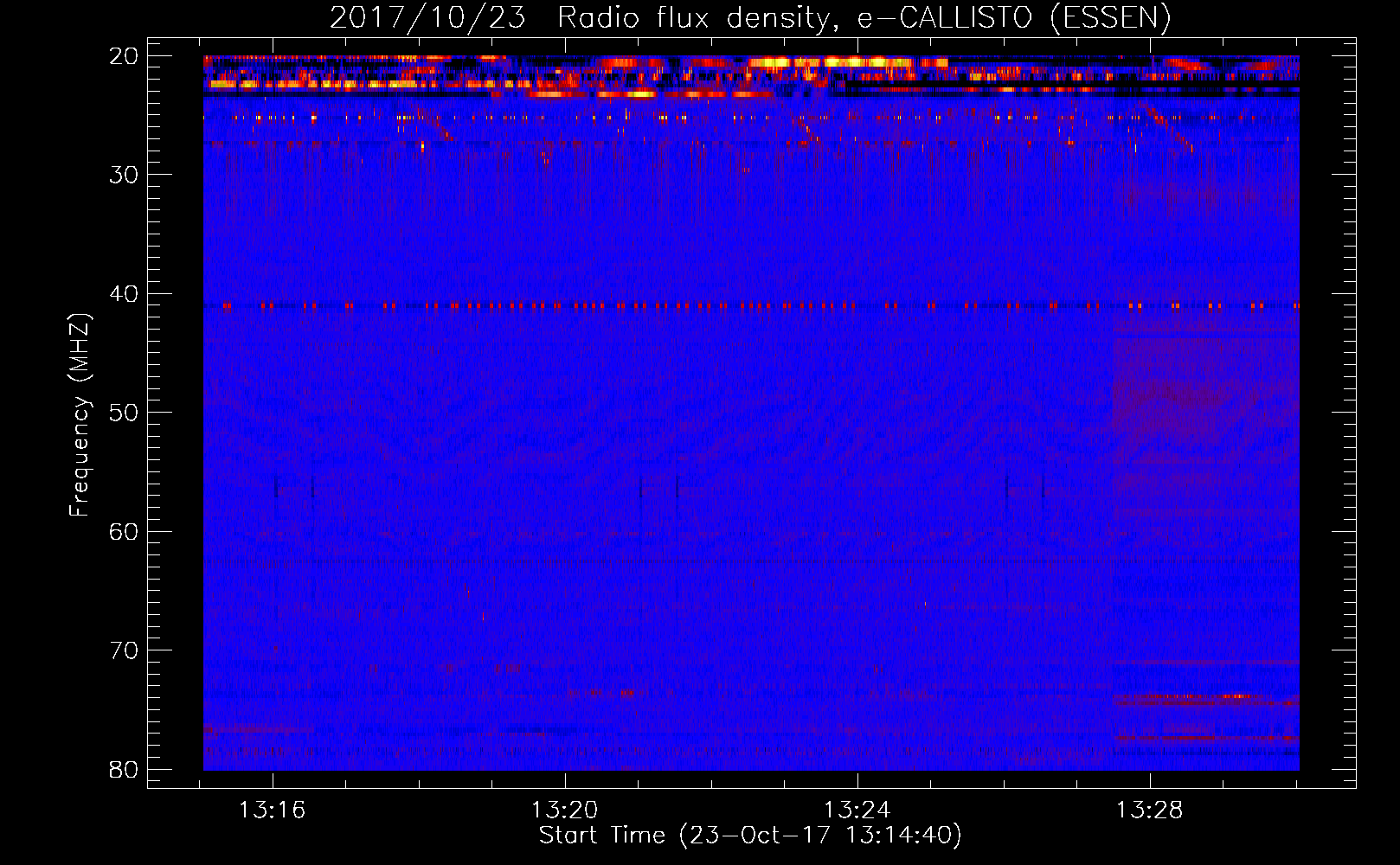Click the 13:28 time tick label

[1150, 811]
